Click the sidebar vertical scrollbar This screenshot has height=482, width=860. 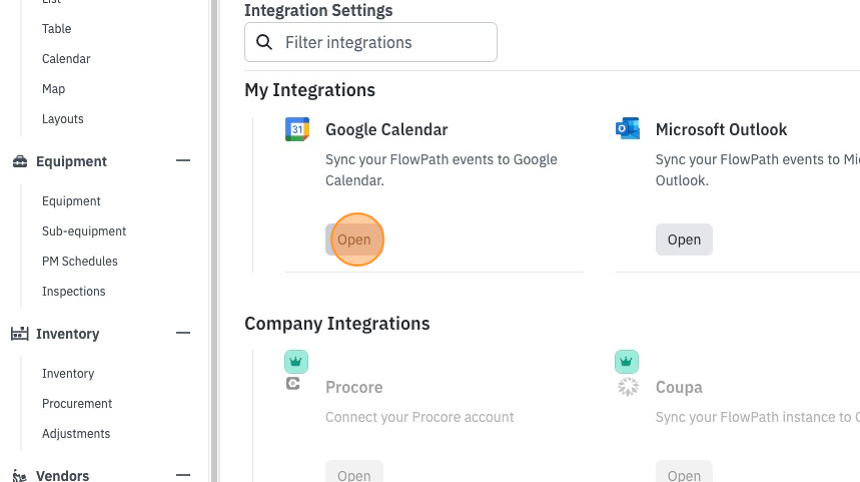214,241
